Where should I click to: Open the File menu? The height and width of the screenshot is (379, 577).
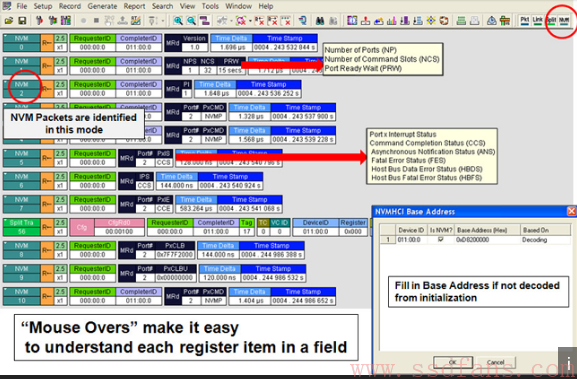[22, 6]
